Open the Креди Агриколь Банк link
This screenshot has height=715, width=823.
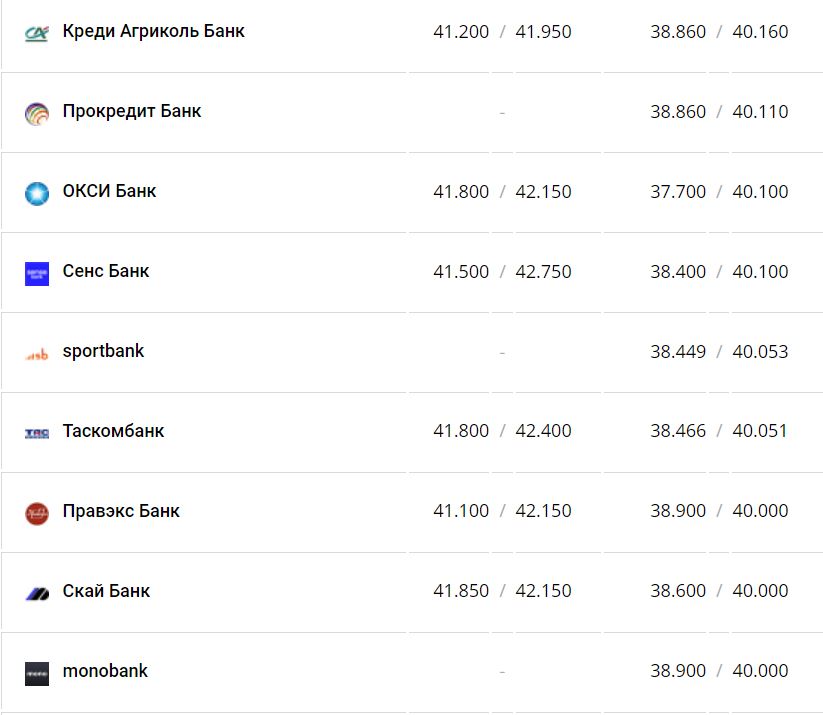153,31
